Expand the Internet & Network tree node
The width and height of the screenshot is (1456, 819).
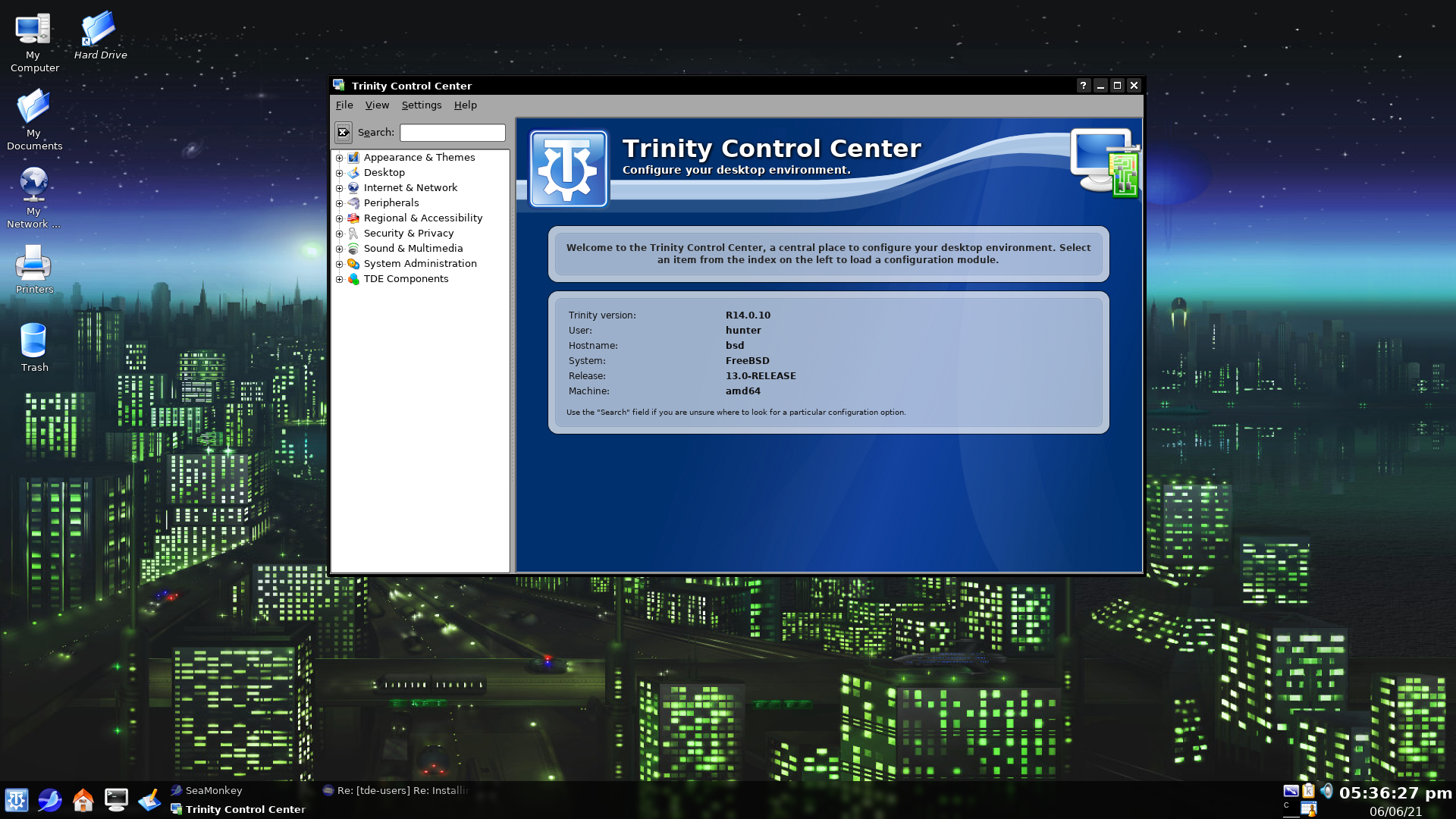tap(340, 188)
